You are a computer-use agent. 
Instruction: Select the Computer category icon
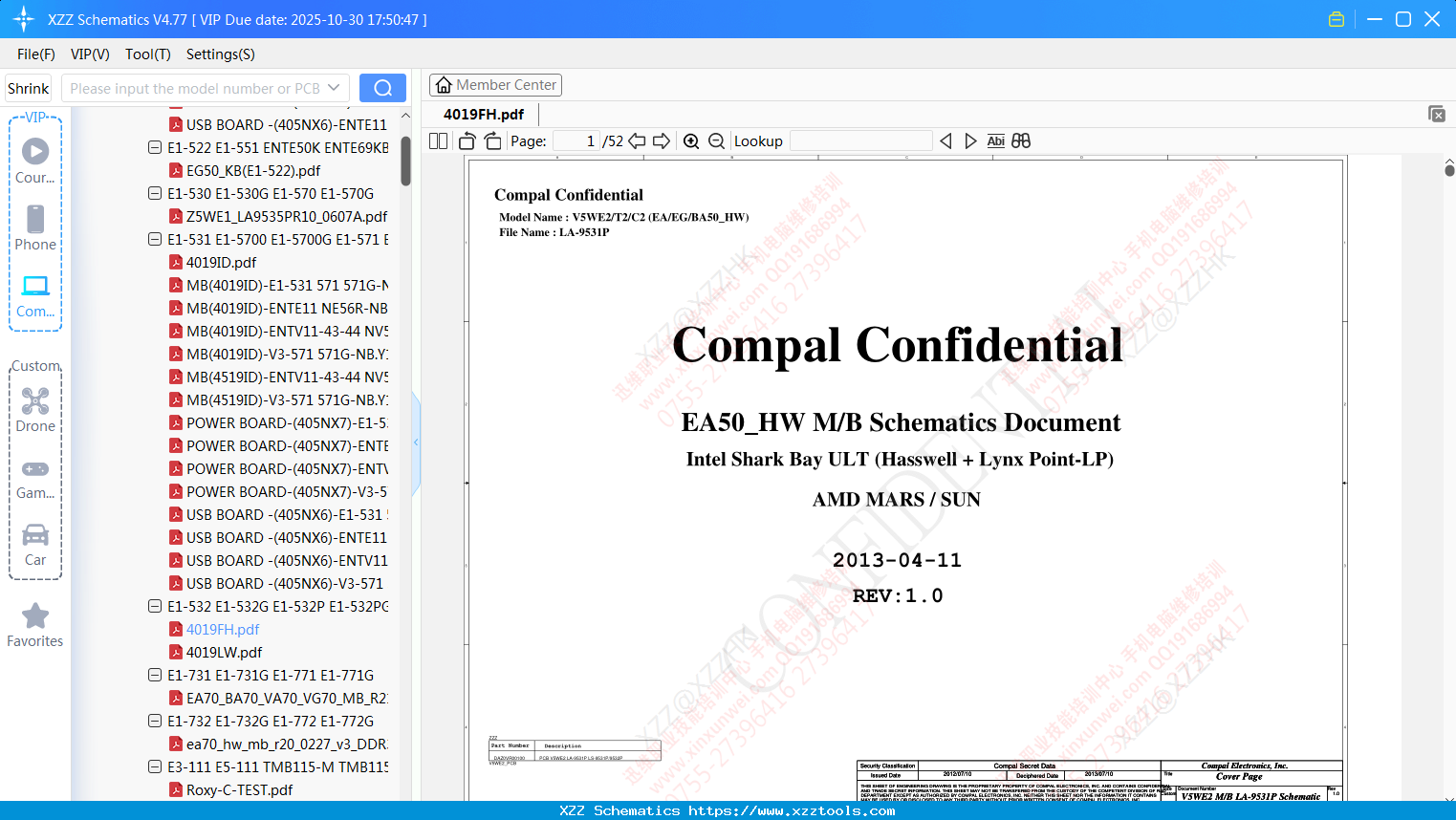[x=35, y=295]
